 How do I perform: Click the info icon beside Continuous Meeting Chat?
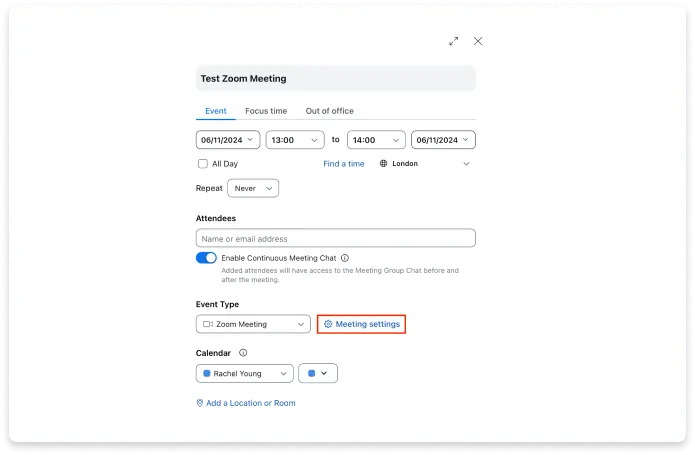pyautogui.click(x=345, y=258)
